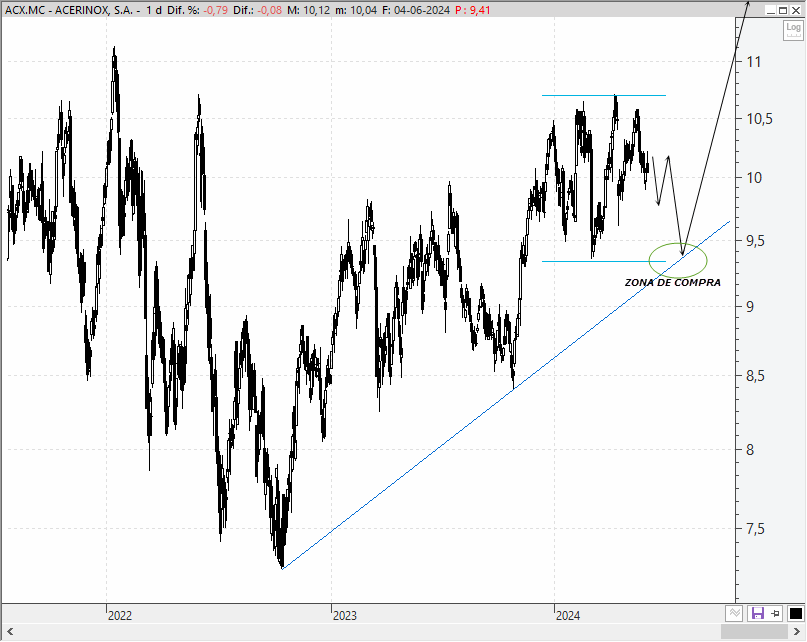Open the black color swatch
The image size is (807, 642).
point(796,614)
